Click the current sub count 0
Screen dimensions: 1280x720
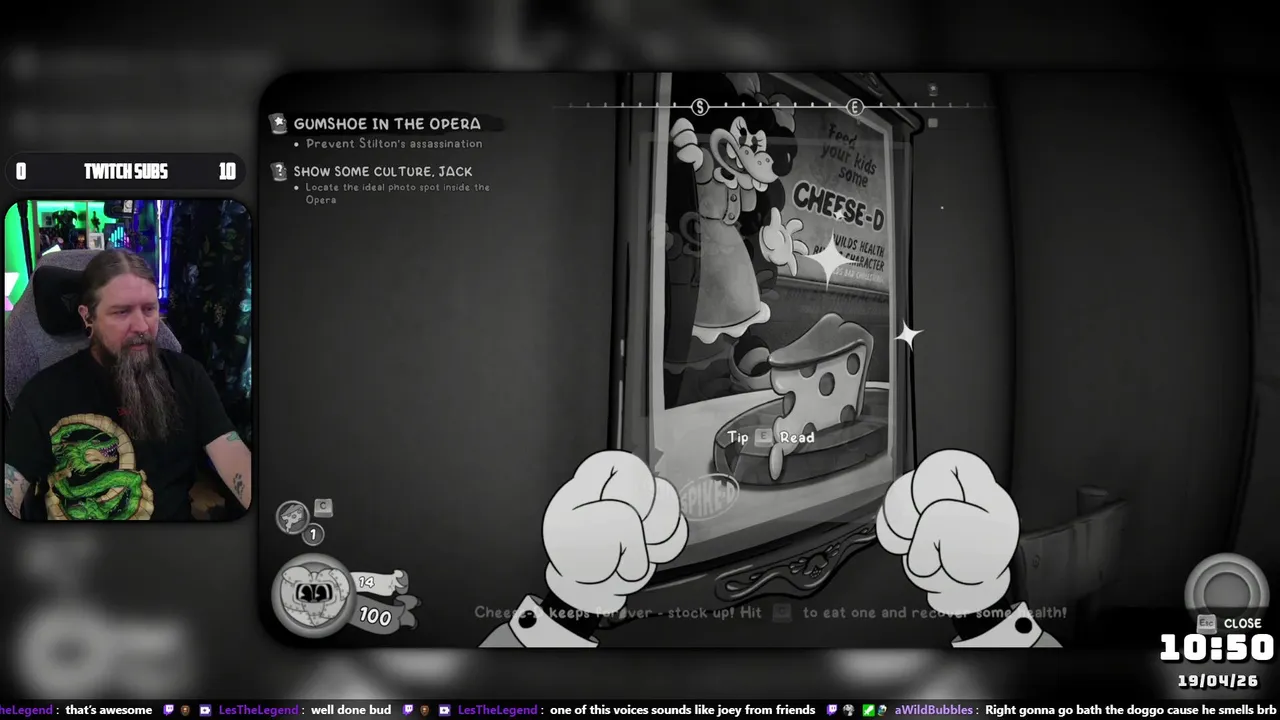tap(21, 172)
